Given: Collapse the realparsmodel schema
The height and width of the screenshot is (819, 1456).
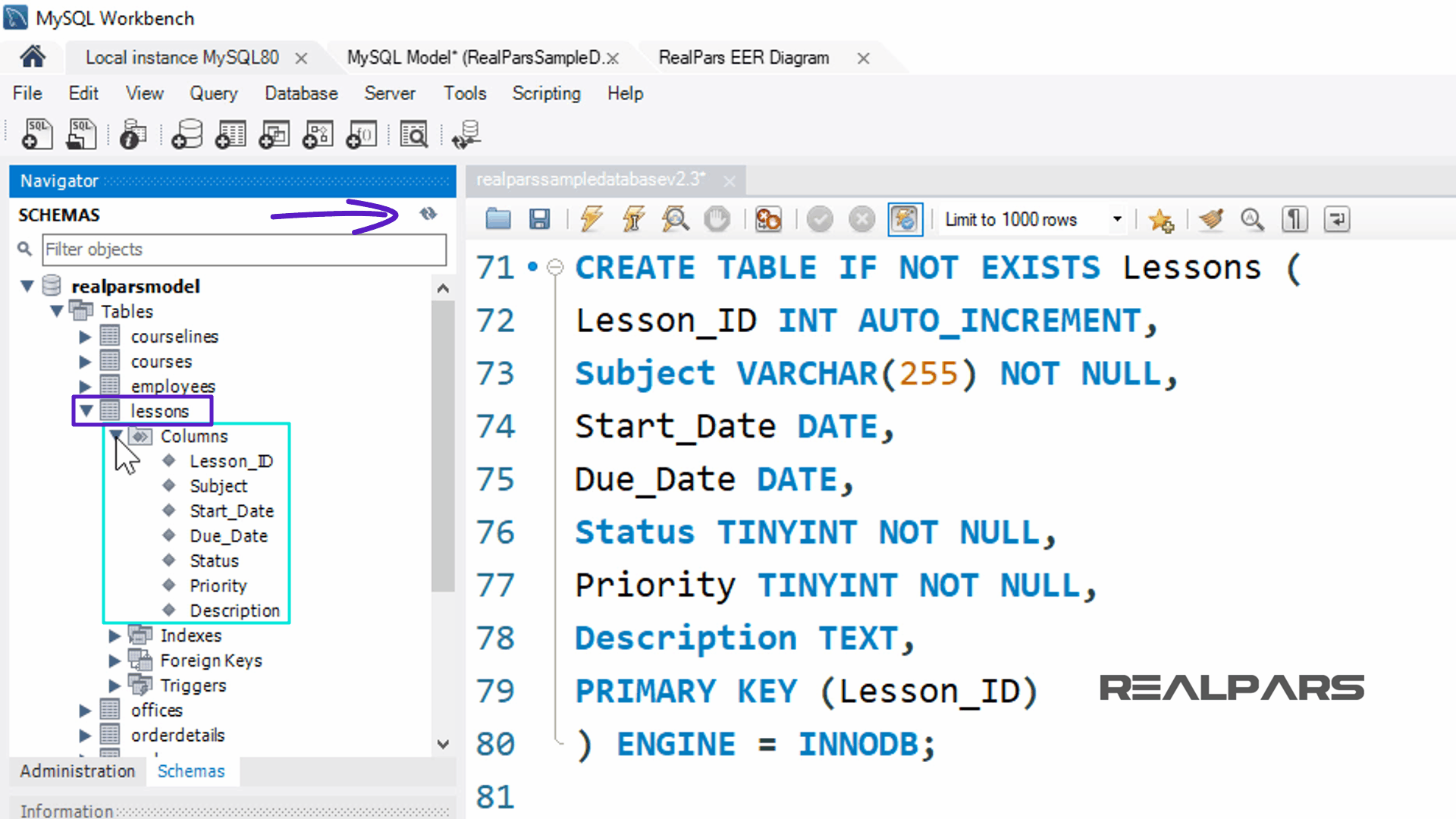Looking at the screenshot, I should pos(27,286).
